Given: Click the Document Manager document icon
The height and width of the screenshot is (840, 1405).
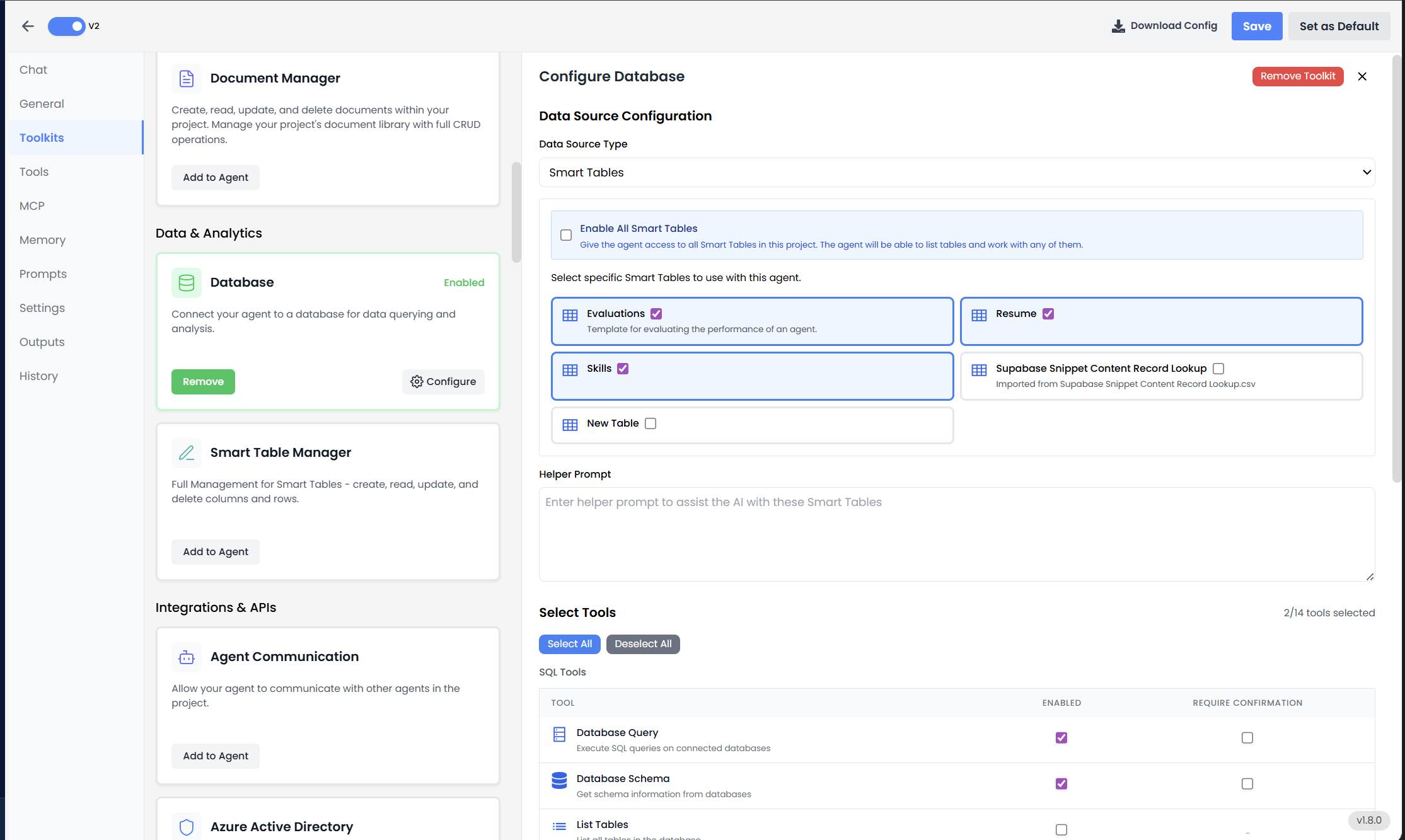Looking at the screenshot, I should (x=186, y=78).
